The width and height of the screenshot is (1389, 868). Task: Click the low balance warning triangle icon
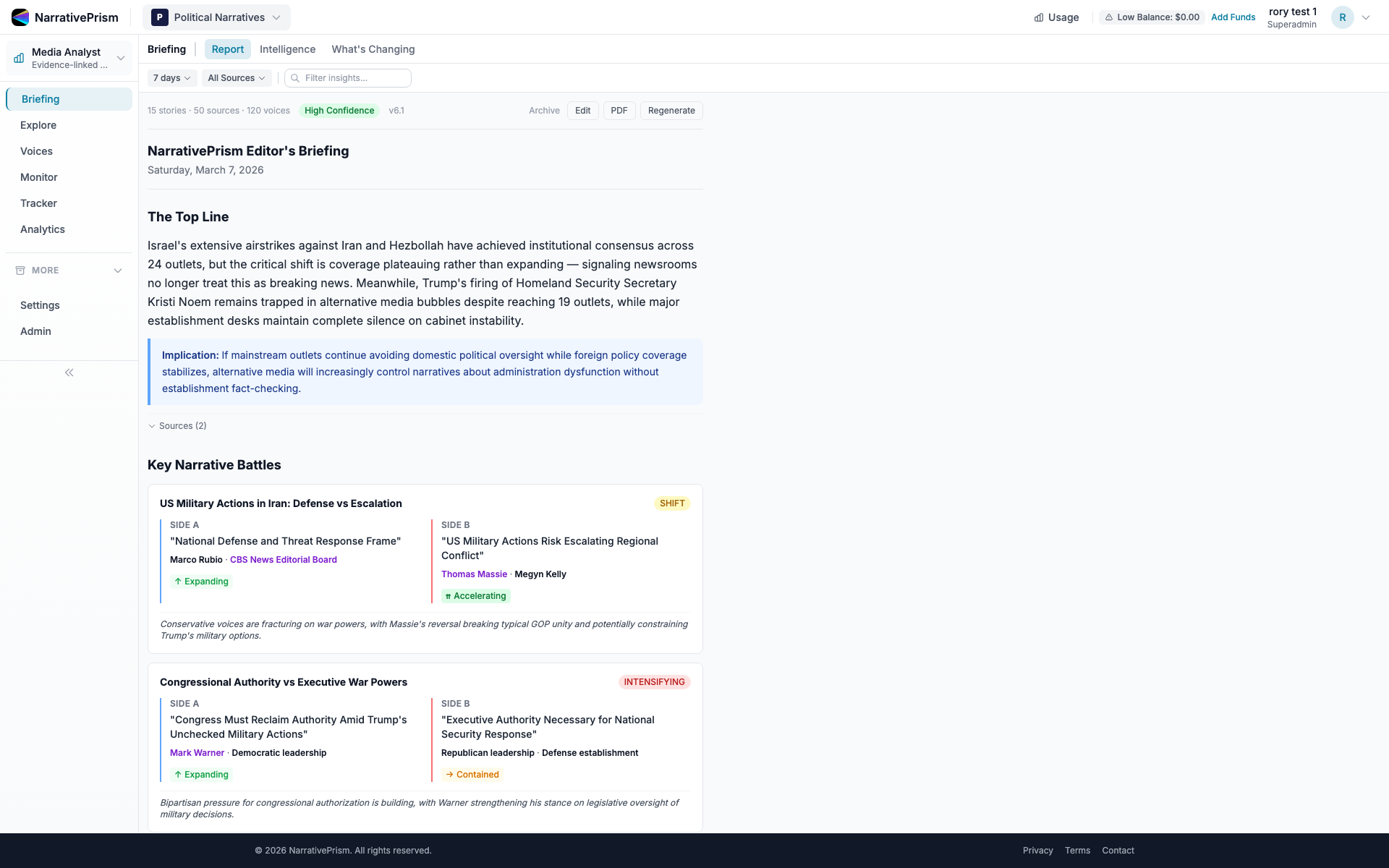(x=1108, y=17)
